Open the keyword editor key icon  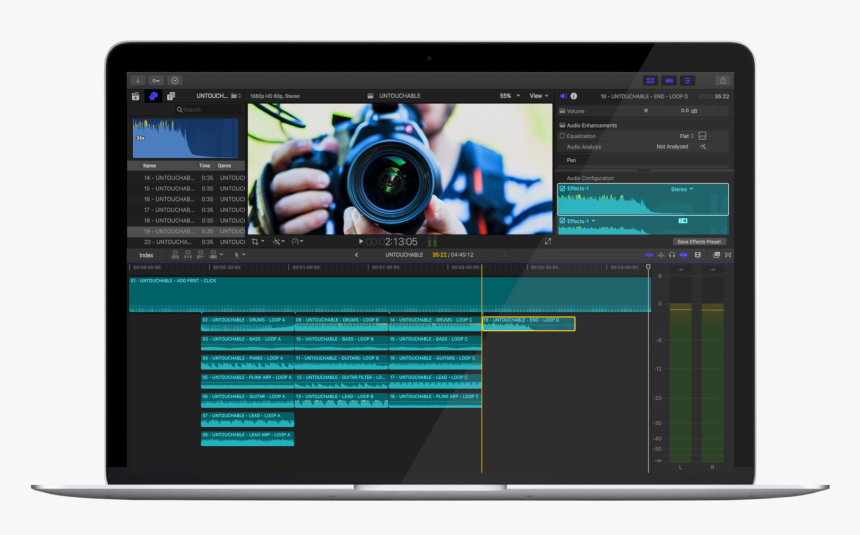pyautogui.click(x=156, y=81)
